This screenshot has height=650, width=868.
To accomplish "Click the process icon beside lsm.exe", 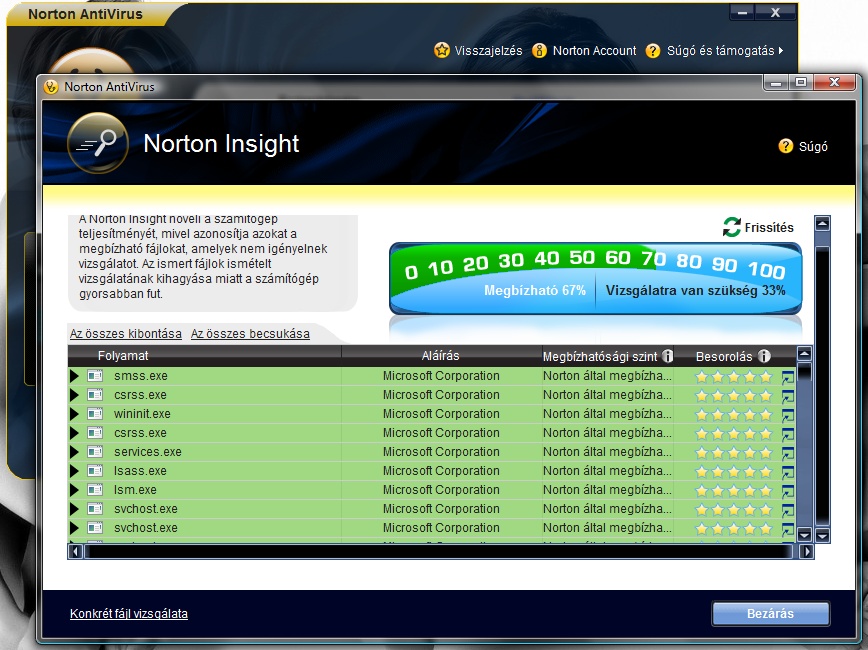I will [x=95, y=490].
